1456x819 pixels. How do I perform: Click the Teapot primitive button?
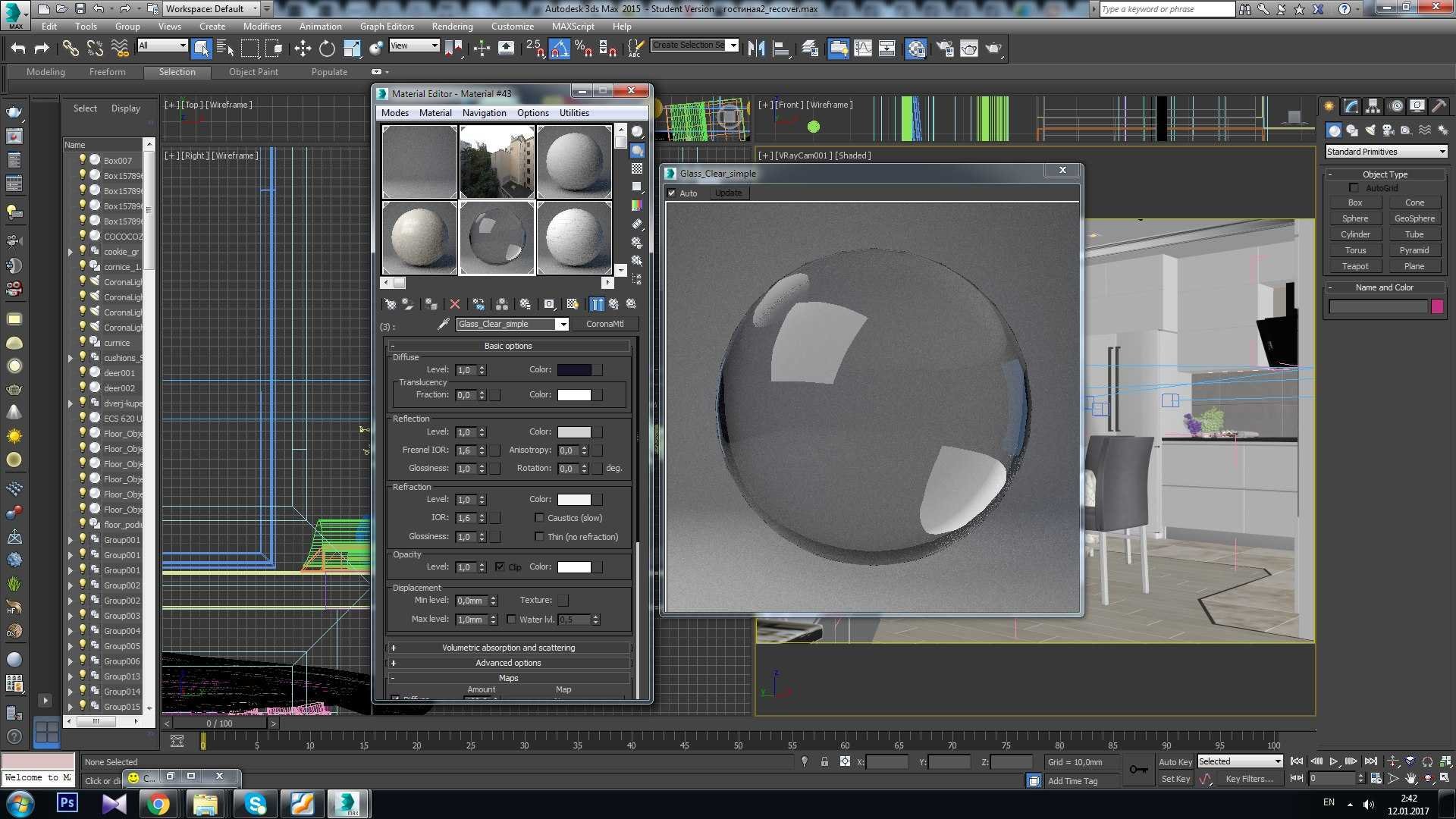pyautogui.click(x=1354, y=267)
